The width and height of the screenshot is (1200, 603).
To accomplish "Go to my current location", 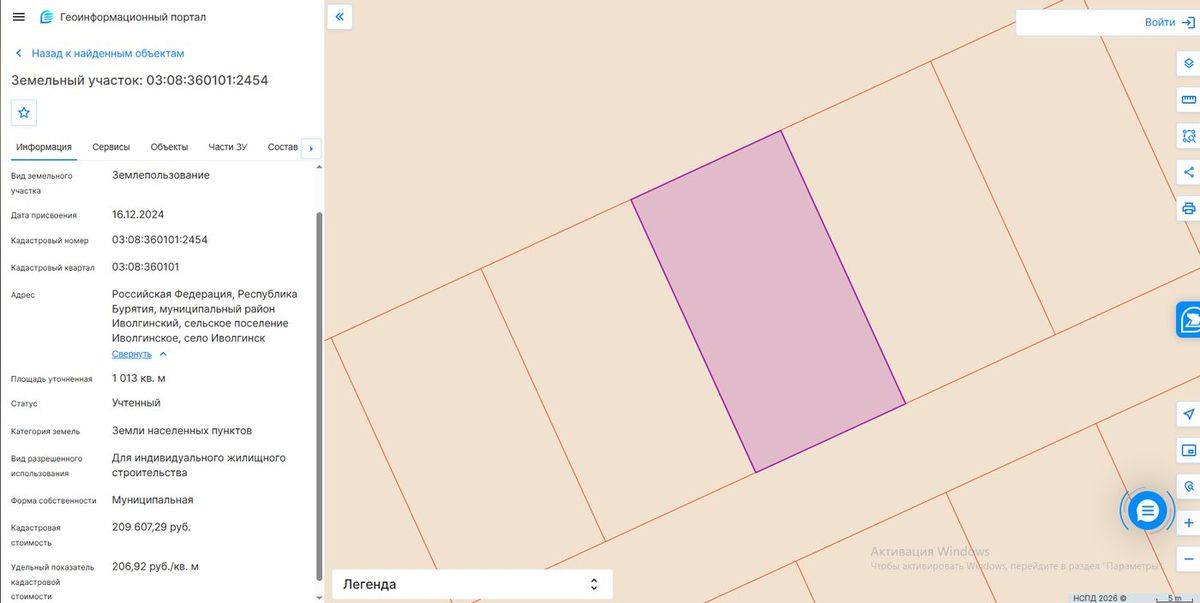I will click(1189, 414).
